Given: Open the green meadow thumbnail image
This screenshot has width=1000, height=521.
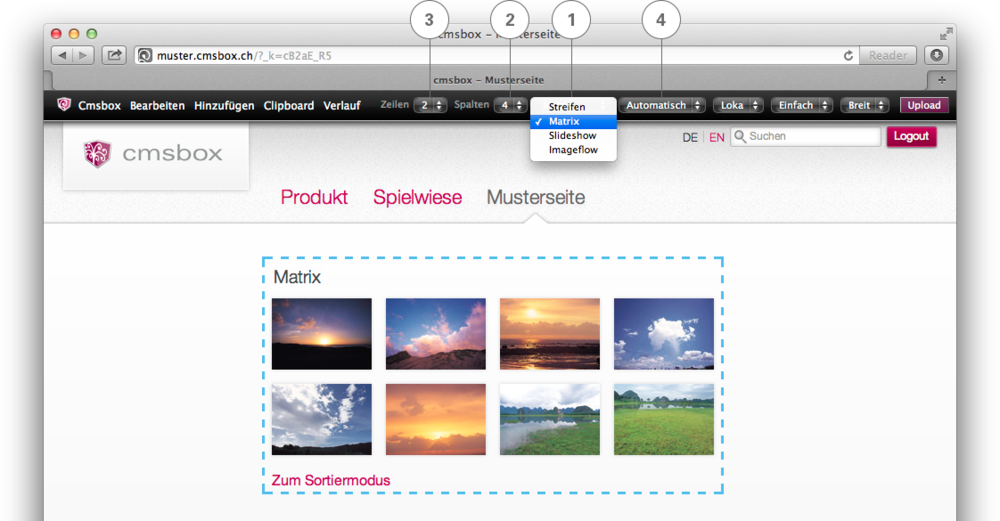Looking at the screenshot, I should click(x=664, y=419).
